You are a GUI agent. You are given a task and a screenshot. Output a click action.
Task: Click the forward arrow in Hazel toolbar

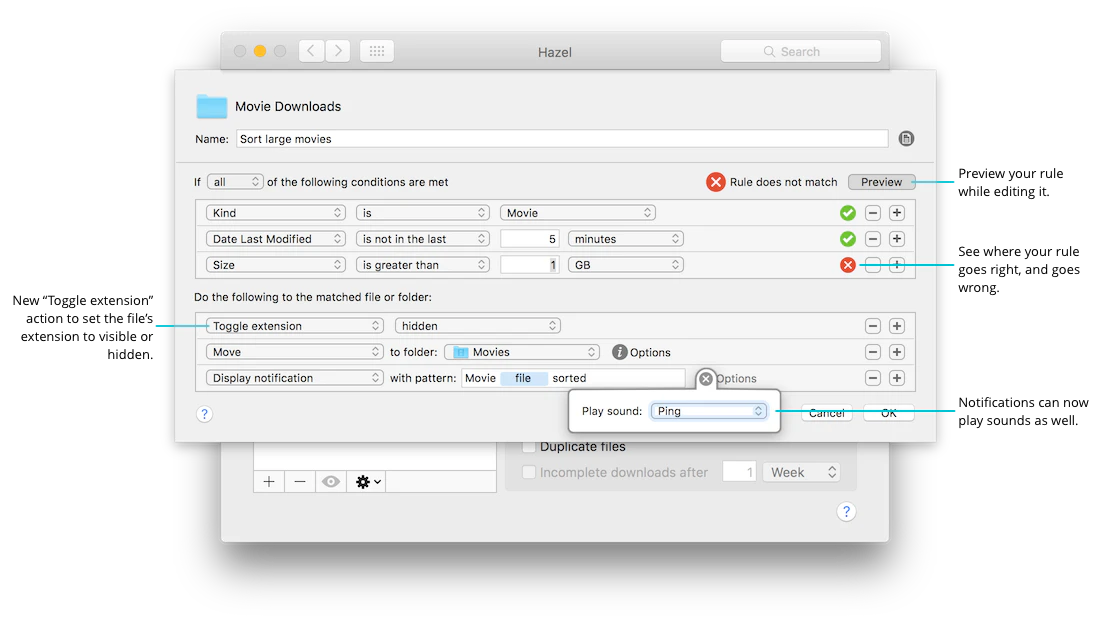[x=338, y=51]
